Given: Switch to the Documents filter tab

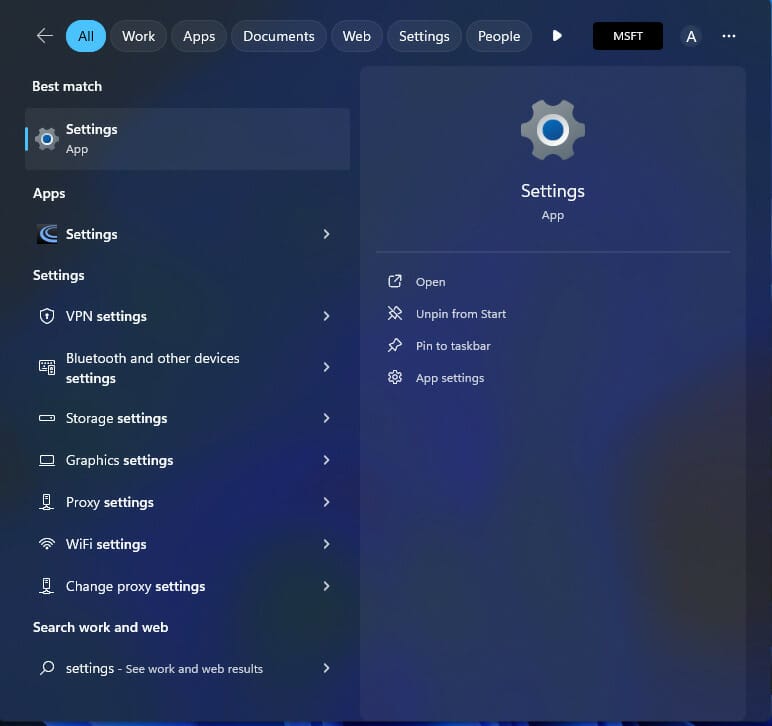Looking at the screenshot, I should (279, 36).
